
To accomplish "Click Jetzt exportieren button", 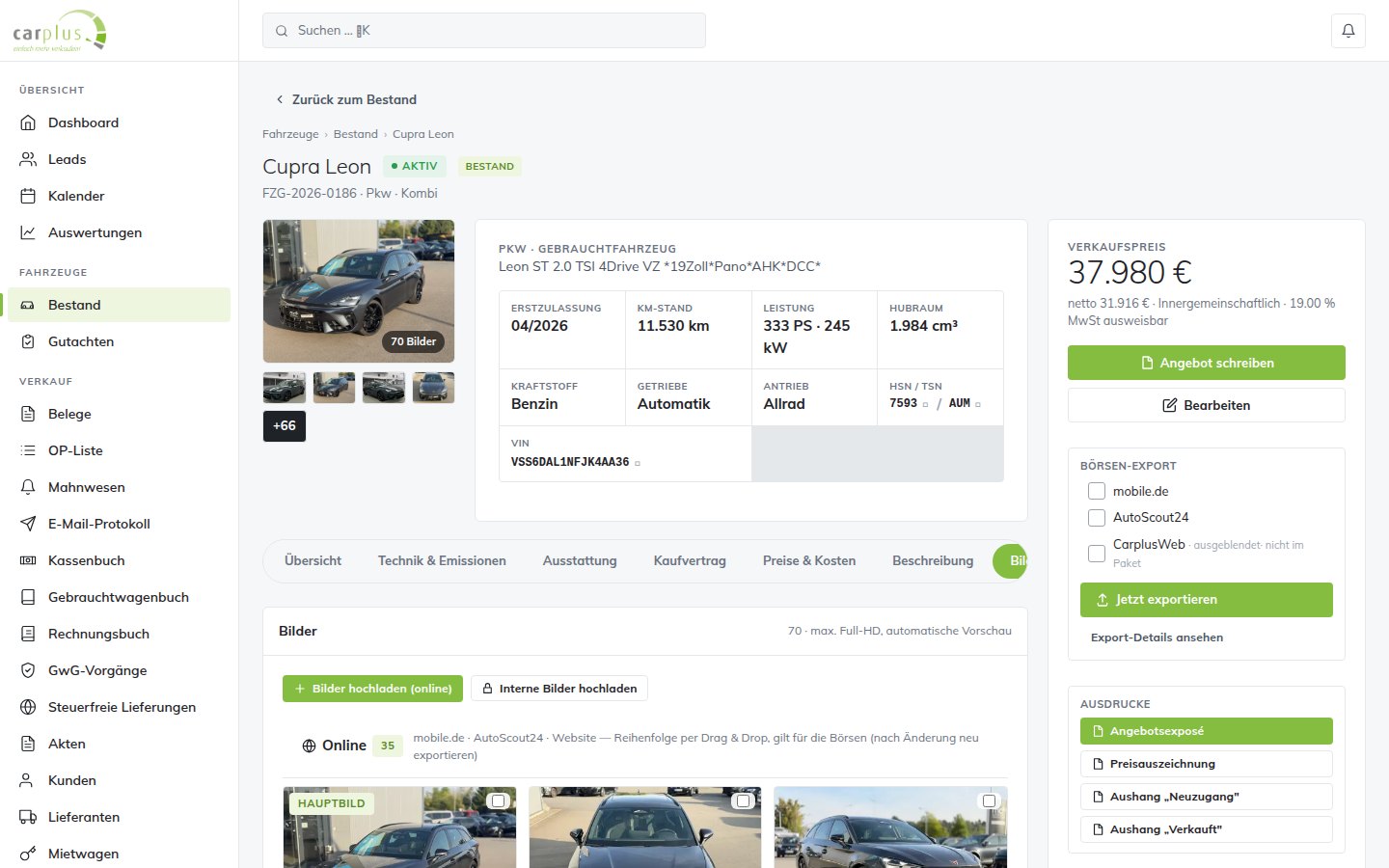I will tap(1206, 600).
